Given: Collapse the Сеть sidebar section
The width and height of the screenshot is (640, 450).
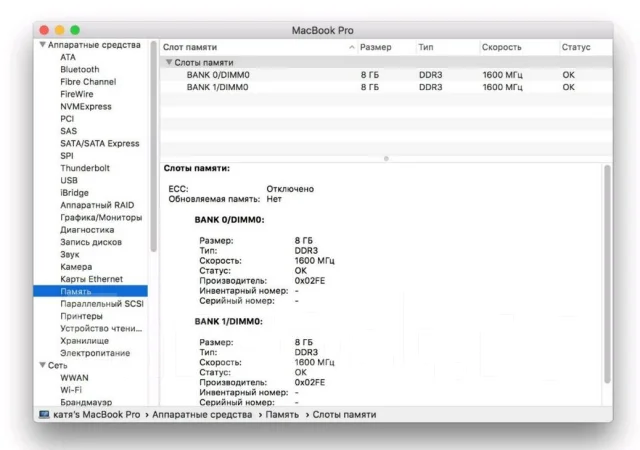Looking at the screenshot, I should pyautogui.click(x=42, y=365).
